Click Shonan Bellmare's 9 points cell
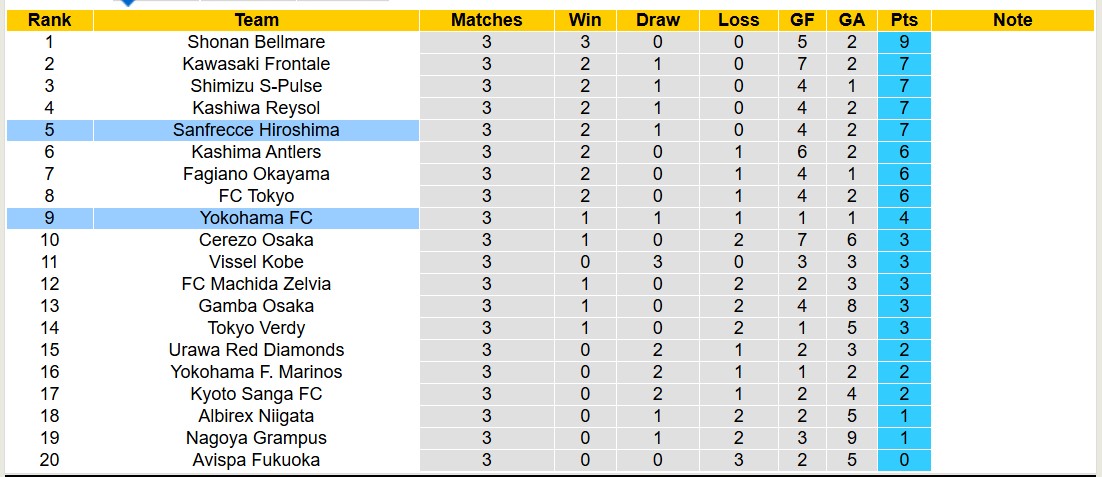The image size is (1102, 477). coord(904,42)
